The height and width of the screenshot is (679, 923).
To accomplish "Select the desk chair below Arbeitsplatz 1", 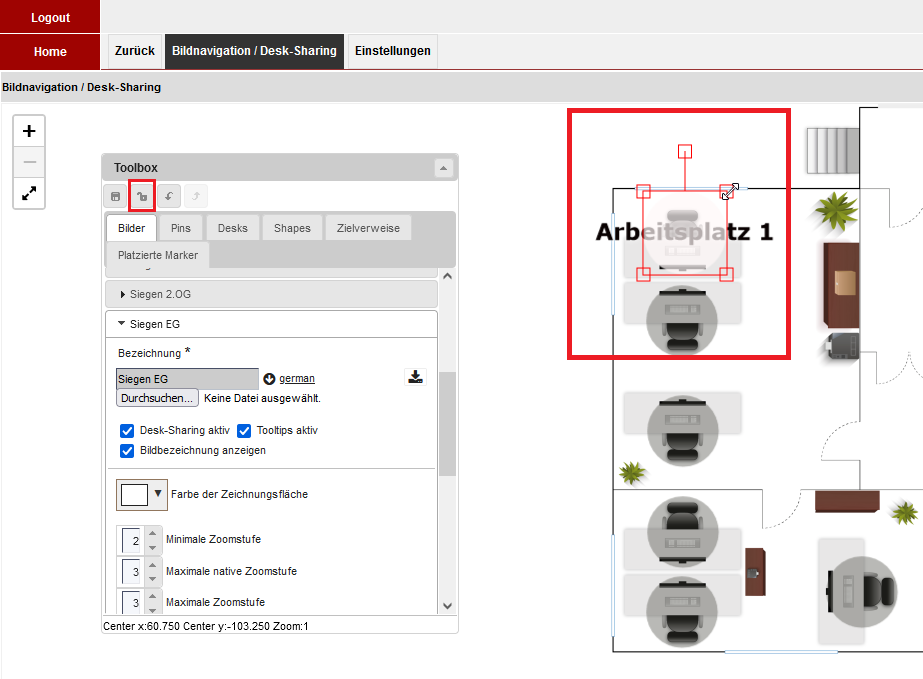I will tap(682, 320).
